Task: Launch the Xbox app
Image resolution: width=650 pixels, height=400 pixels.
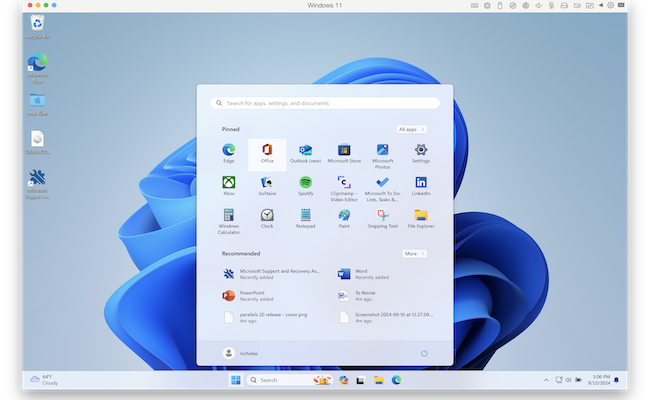Action: coord(229,186)
